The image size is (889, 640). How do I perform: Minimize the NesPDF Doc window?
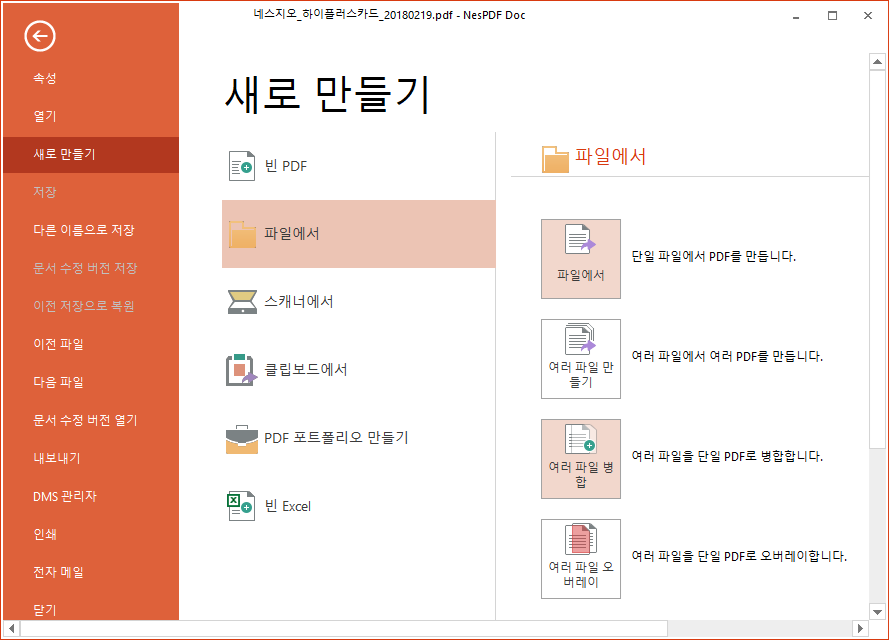coord(796,16)
